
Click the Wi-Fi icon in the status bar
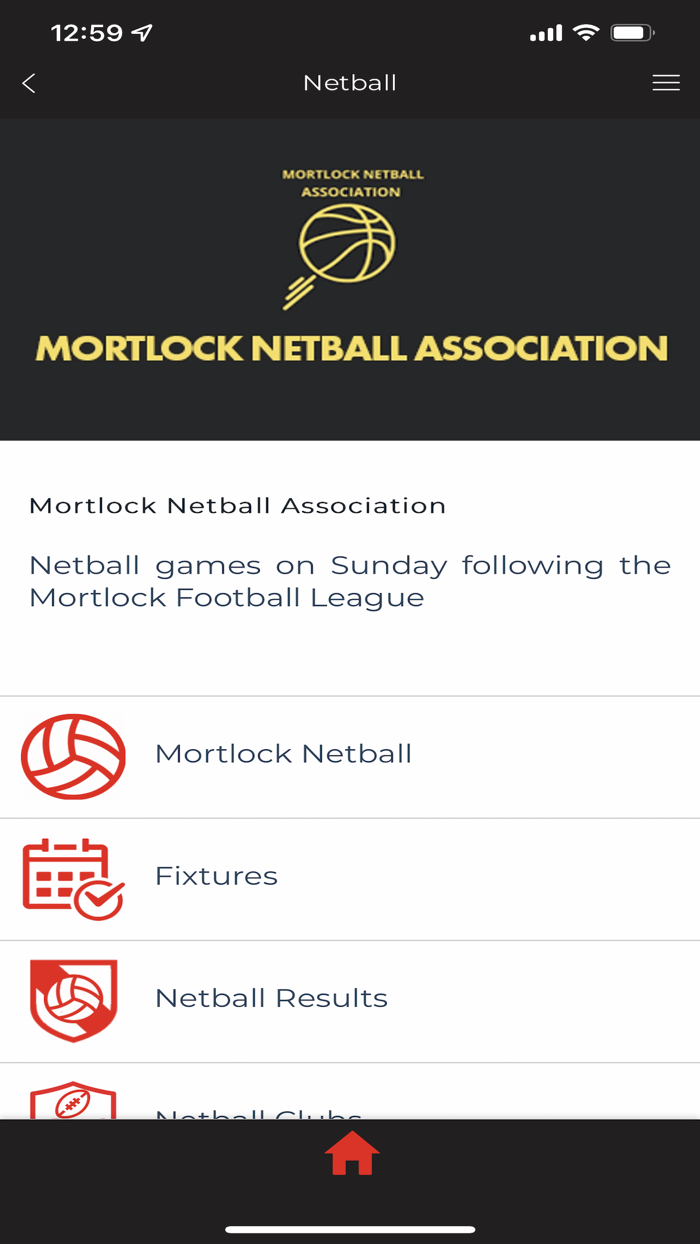click(586, 31)
